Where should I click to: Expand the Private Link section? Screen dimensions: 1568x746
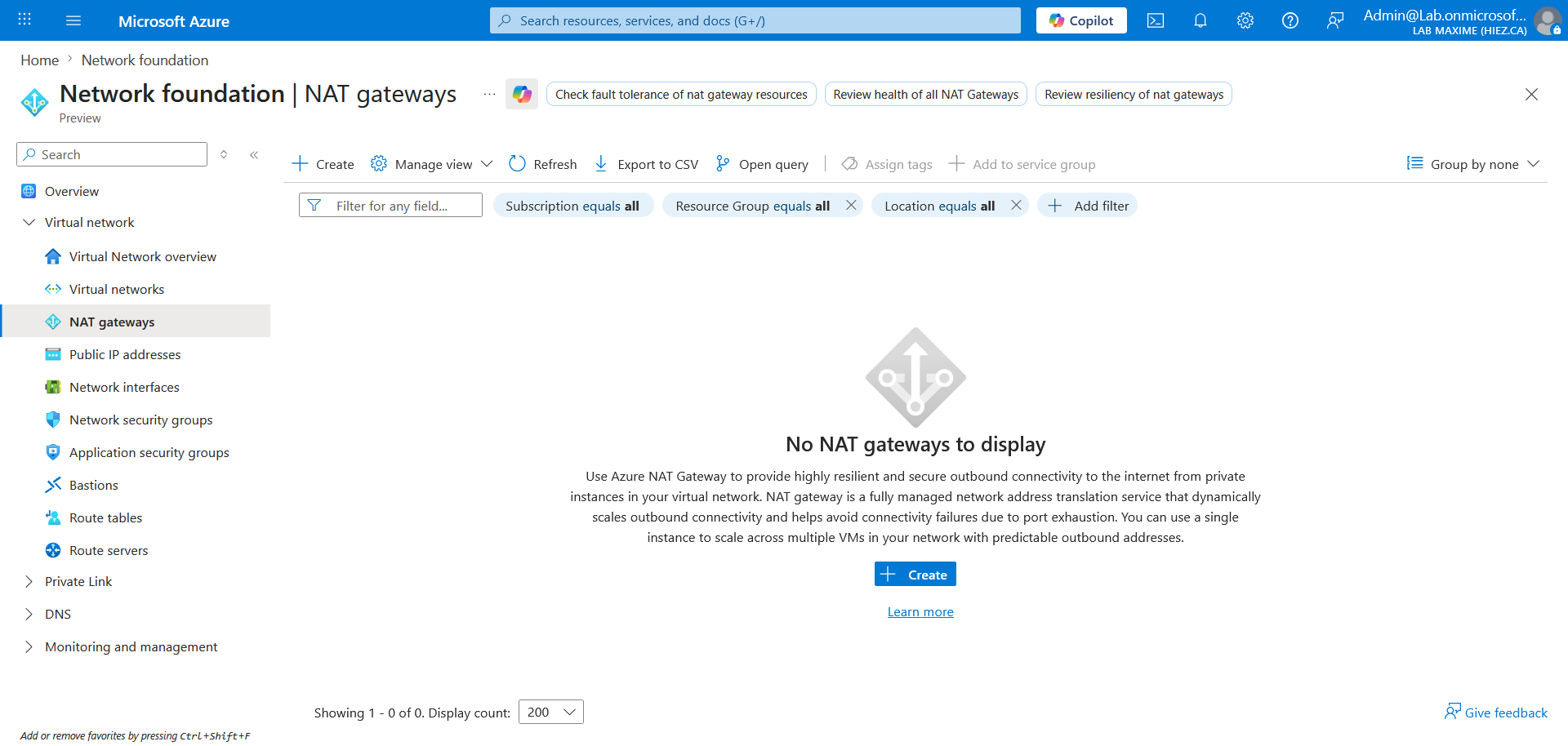click(x=29, y=581)
